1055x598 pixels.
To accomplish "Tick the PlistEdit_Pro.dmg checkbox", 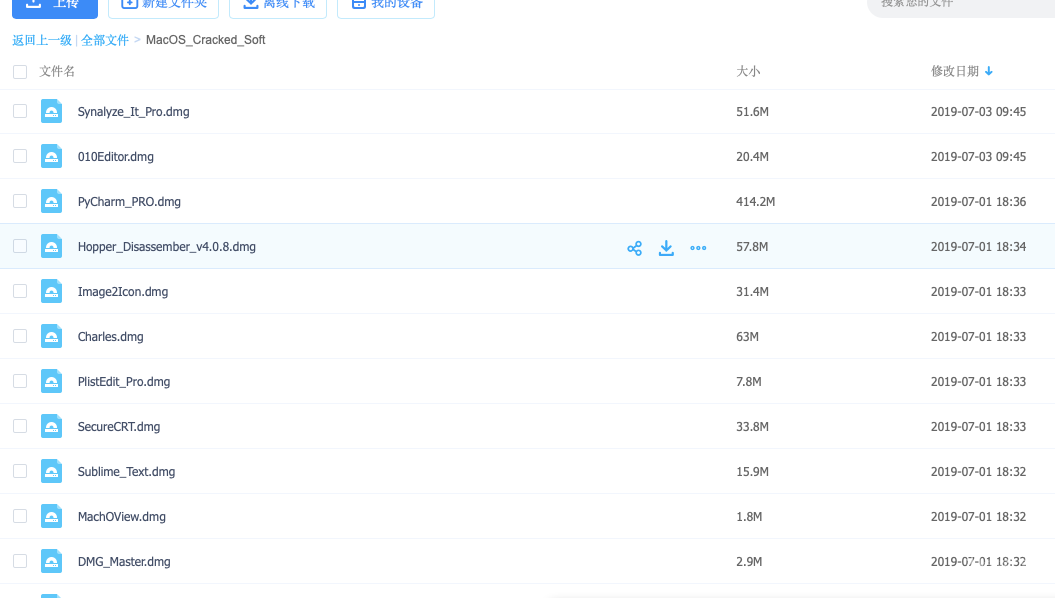I will [20, 381].
